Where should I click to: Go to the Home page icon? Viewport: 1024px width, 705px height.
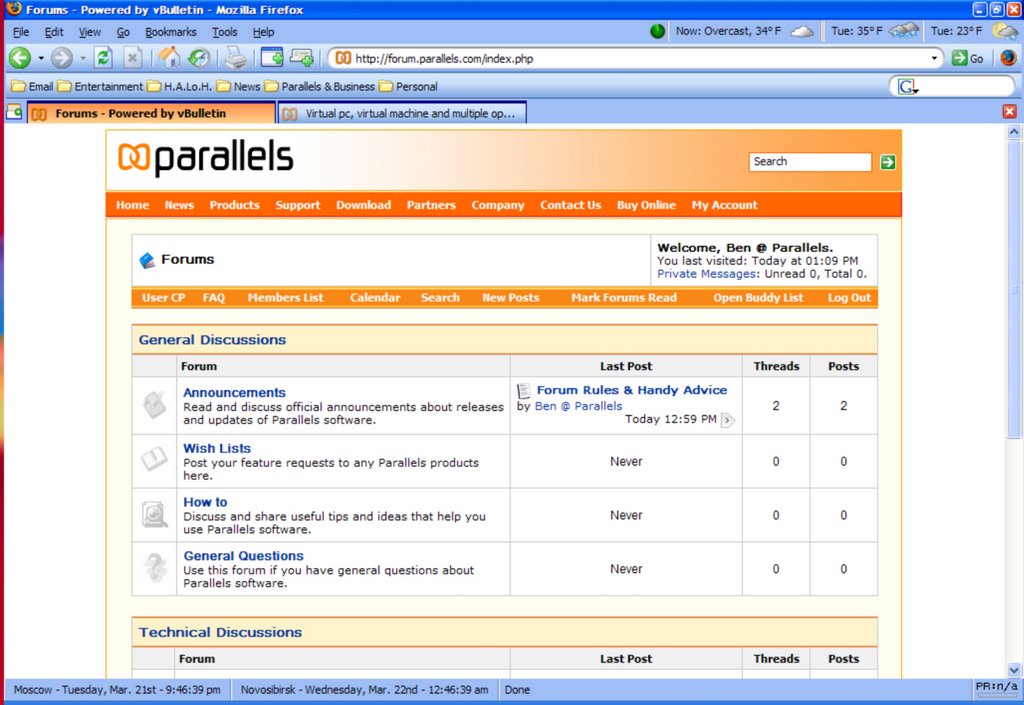pyautogui.click(x=169, y=58)
